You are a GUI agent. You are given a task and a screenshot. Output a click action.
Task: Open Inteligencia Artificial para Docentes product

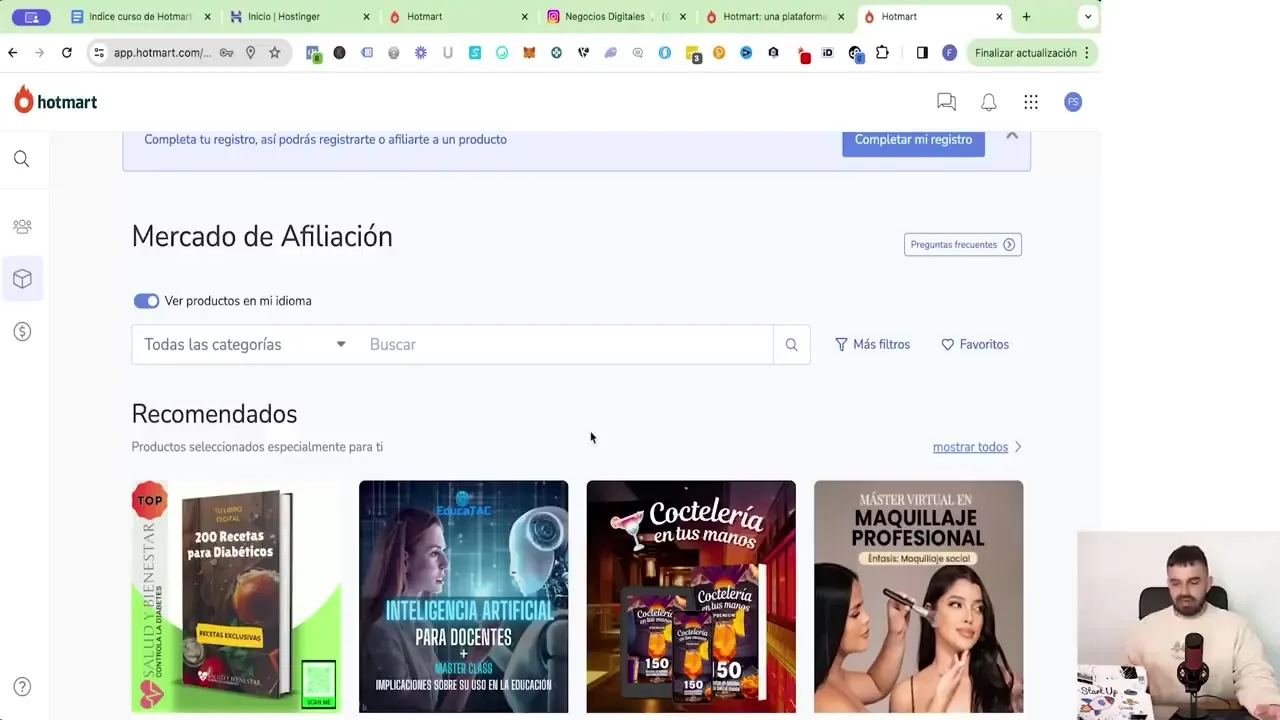point(463,597)
